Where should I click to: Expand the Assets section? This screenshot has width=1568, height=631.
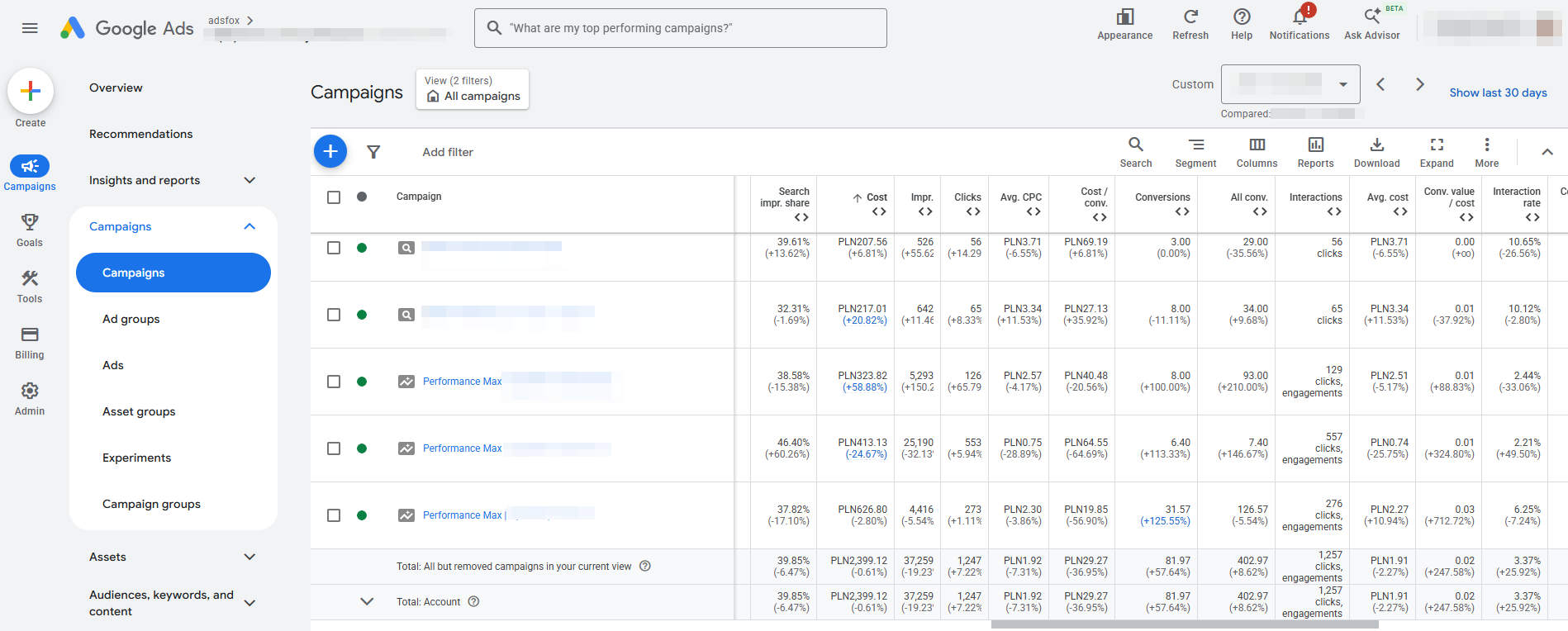(x=249, y=557)
